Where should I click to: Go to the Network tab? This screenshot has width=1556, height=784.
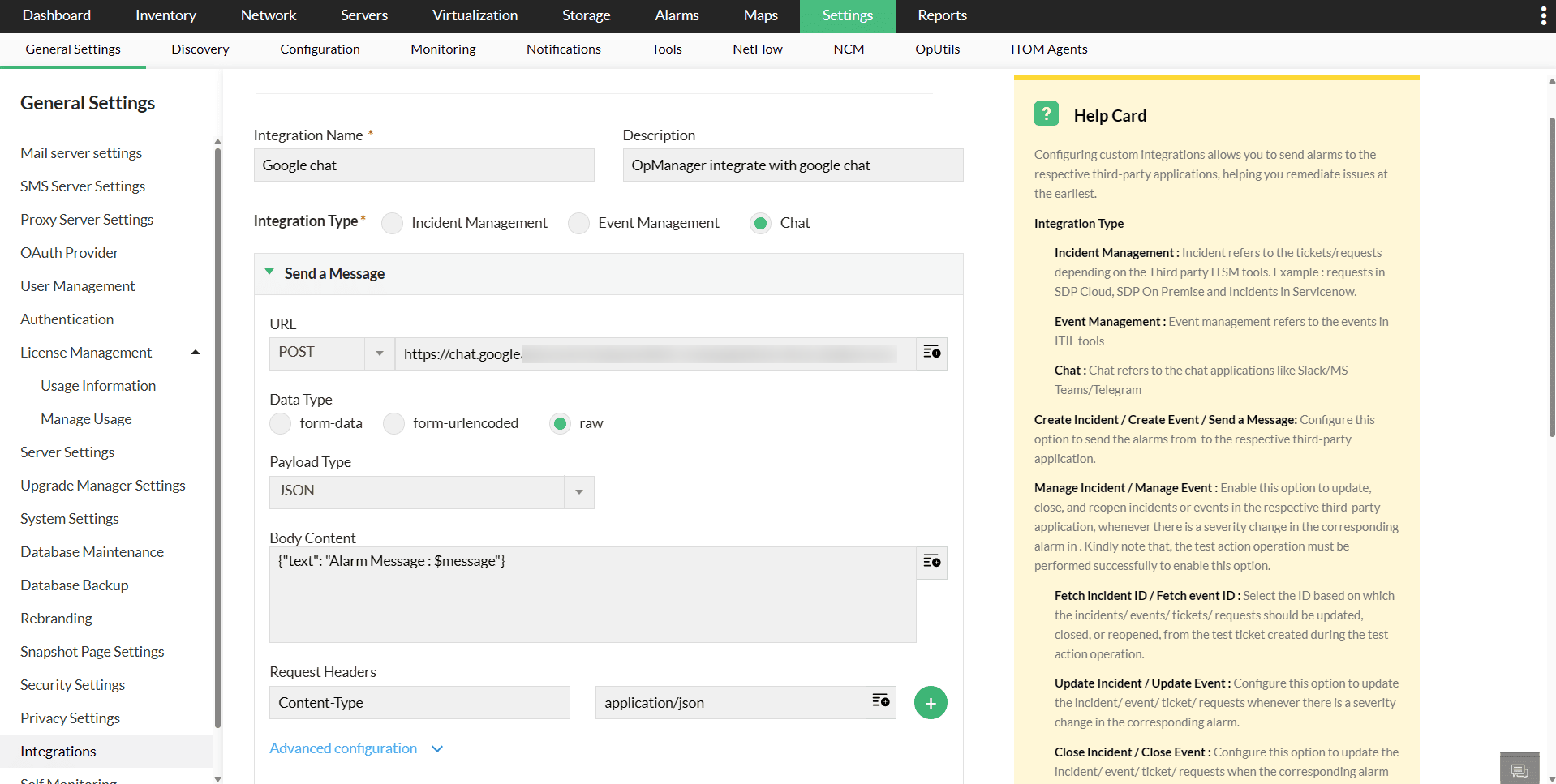pyautogui.click(x=269, y=15)
